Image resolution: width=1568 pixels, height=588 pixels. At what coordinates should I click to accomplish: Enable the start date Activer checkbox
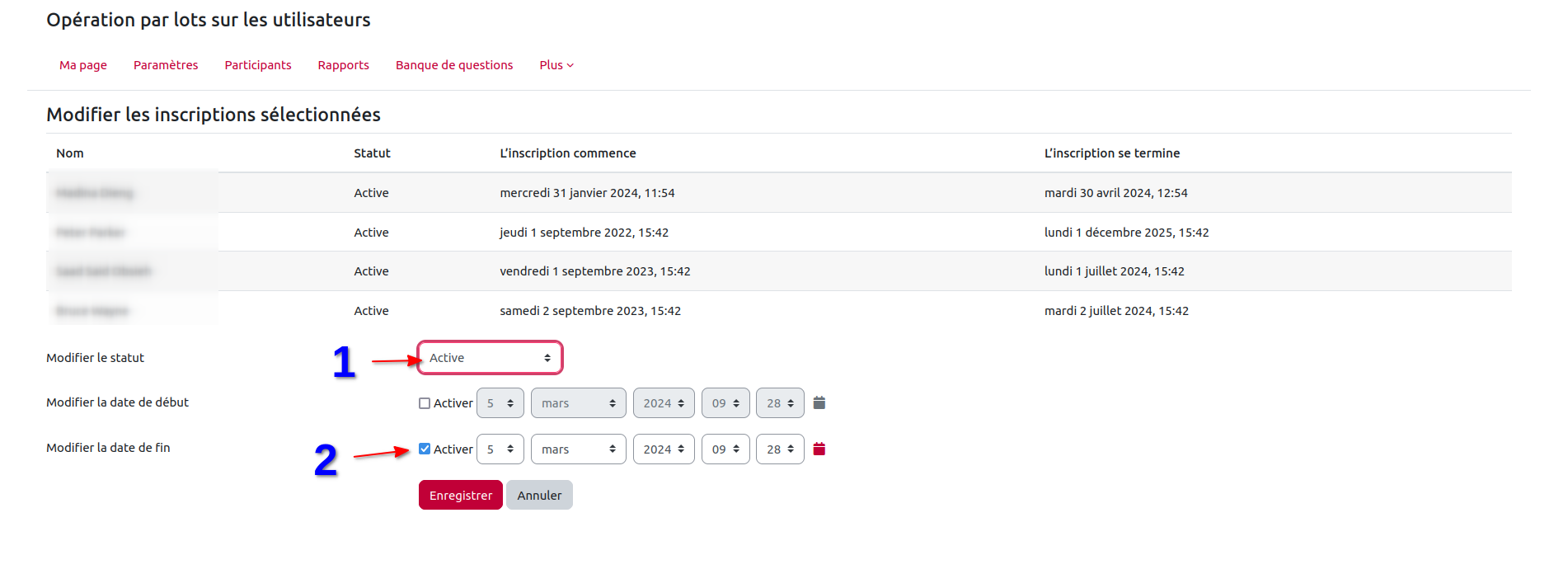[425, 403]
